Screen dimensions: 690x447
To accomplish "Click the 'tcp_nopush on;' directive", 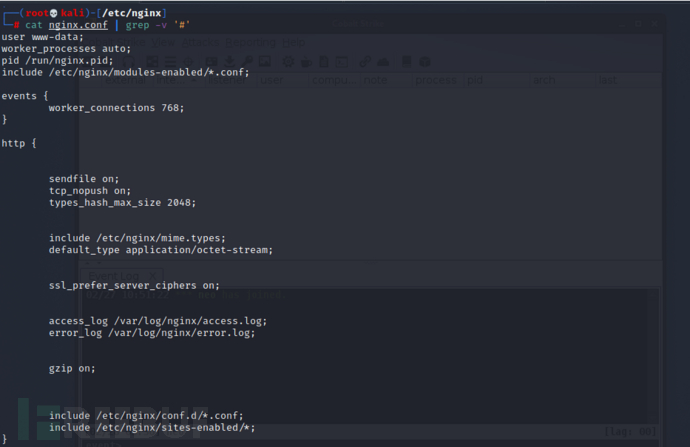I will click(x=89, y=190).
